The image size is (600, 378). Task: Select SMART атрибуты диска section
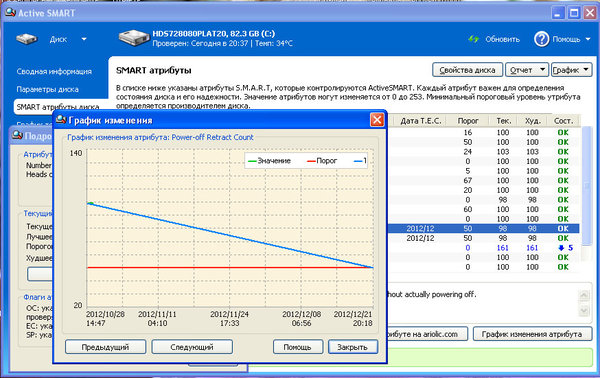coord(57,107)
